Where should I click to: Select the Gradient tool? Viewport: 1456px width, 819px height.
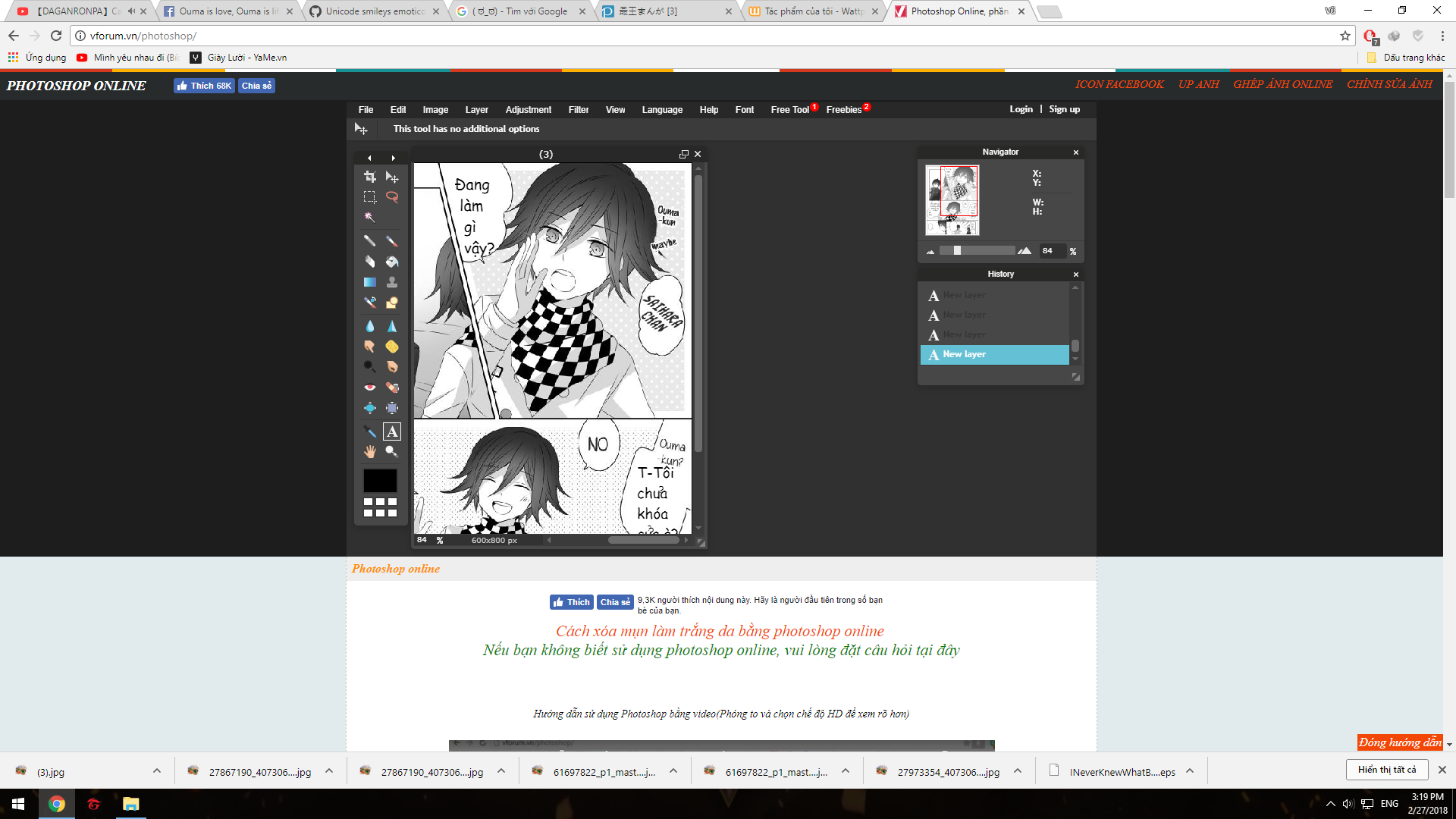(x=369, y=282)
